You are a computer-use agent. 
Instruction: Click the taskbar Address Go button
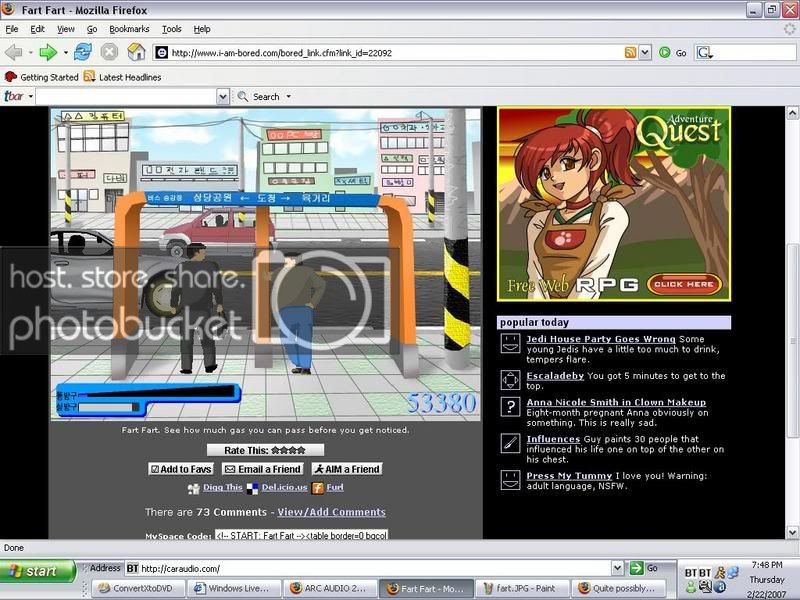pyautogui.click(x=644, y=568)
